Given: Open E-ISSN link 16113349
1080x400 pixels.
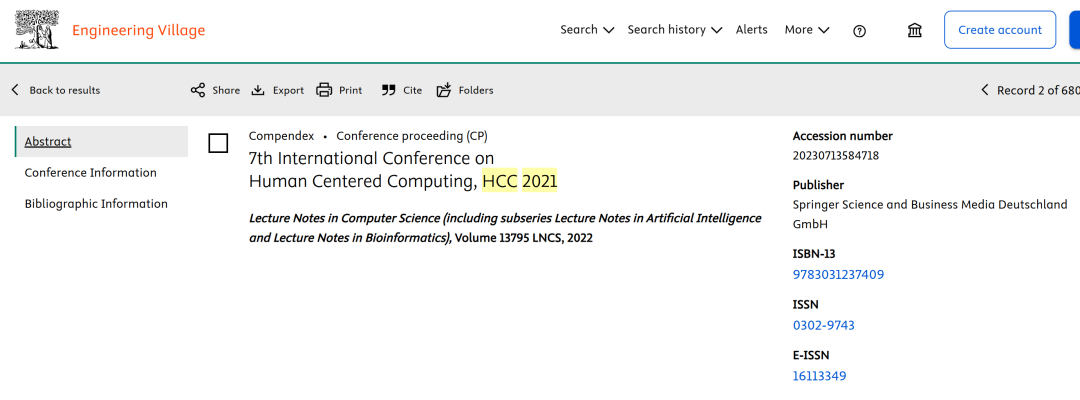Looking at the screenshot, I should 820,376.
